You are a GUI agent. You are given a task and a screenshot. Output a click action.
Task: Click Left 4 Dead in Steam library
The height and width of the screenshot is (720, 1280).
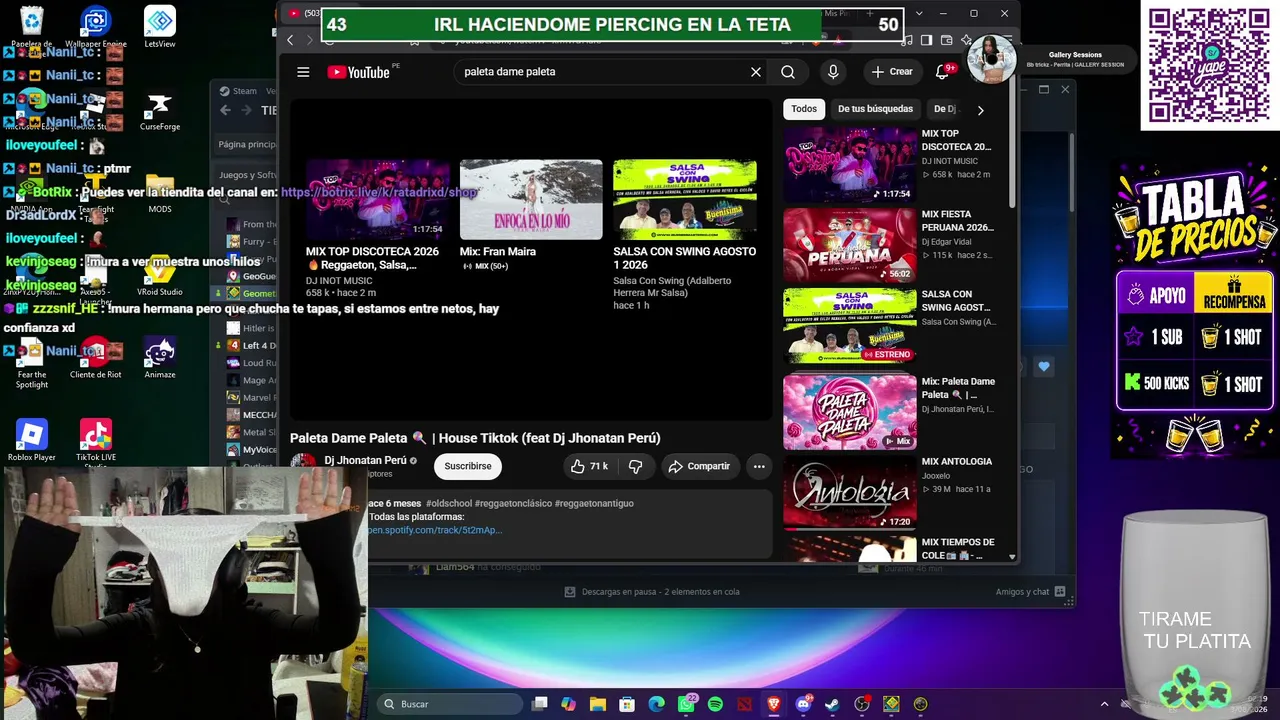(259, 346)
